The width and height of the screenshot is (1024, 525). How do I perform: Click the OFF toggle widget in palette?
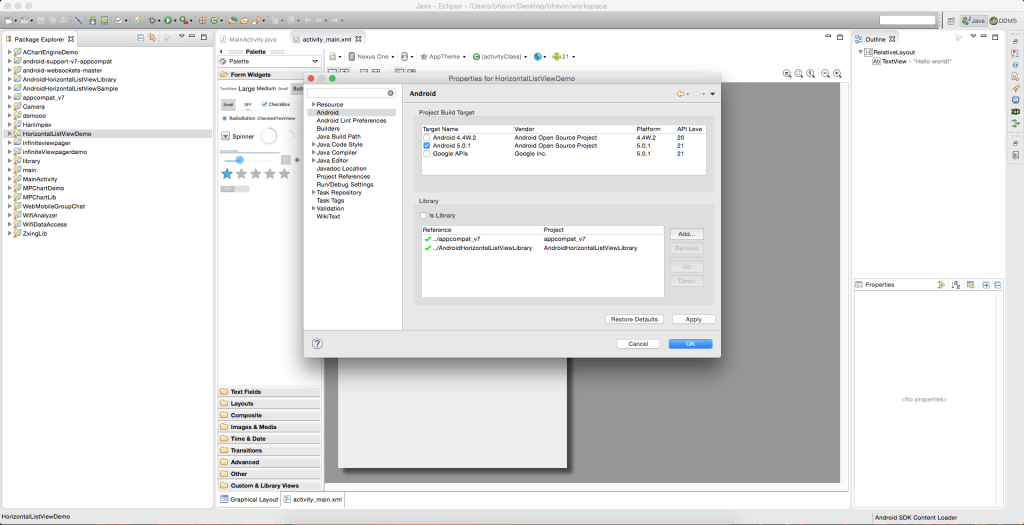click(x=248, y=104)
